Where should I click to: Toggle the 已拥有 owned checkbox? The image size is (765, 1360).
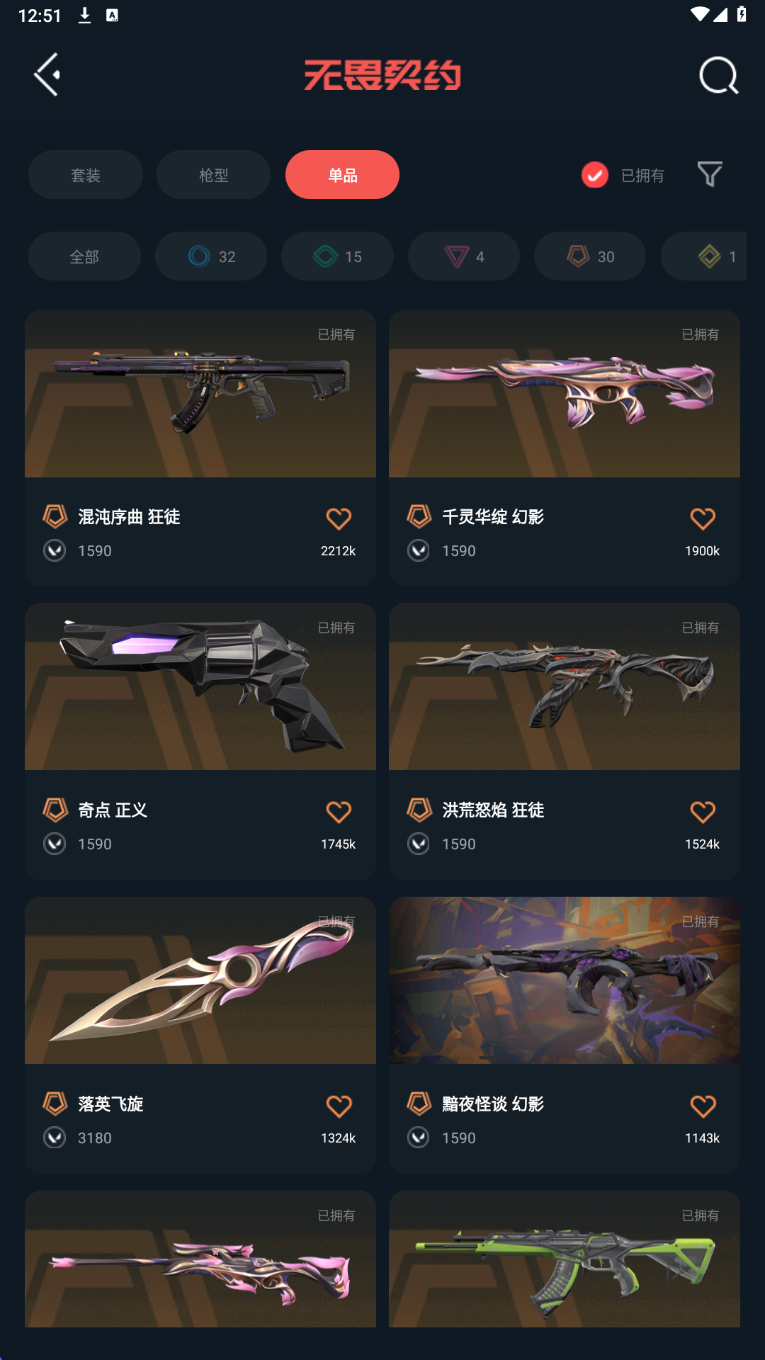(x=595, y=175)
